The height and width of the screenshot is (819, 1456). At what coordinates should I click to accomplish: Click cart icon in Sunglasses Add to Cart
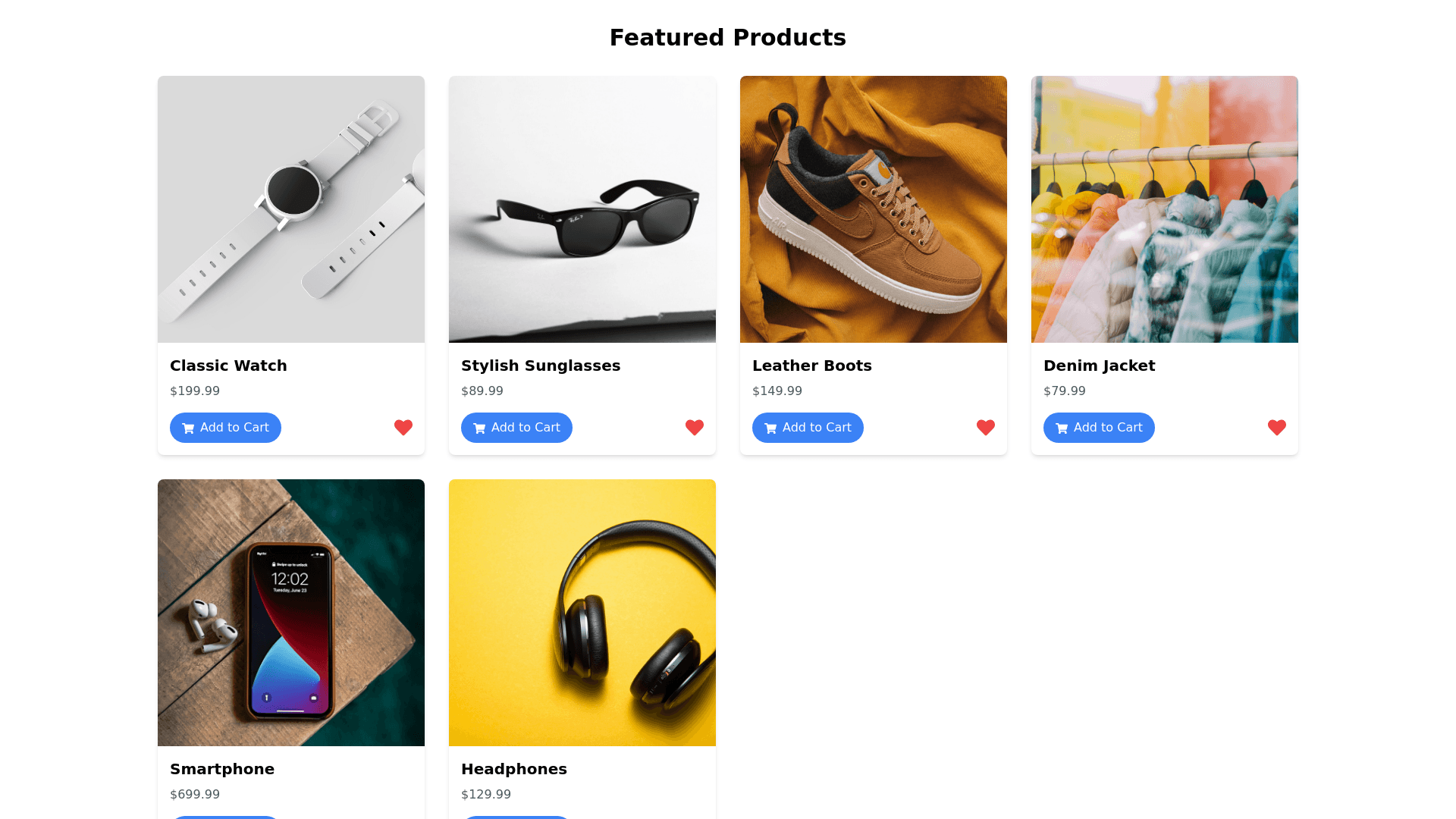tap(479, 428)
